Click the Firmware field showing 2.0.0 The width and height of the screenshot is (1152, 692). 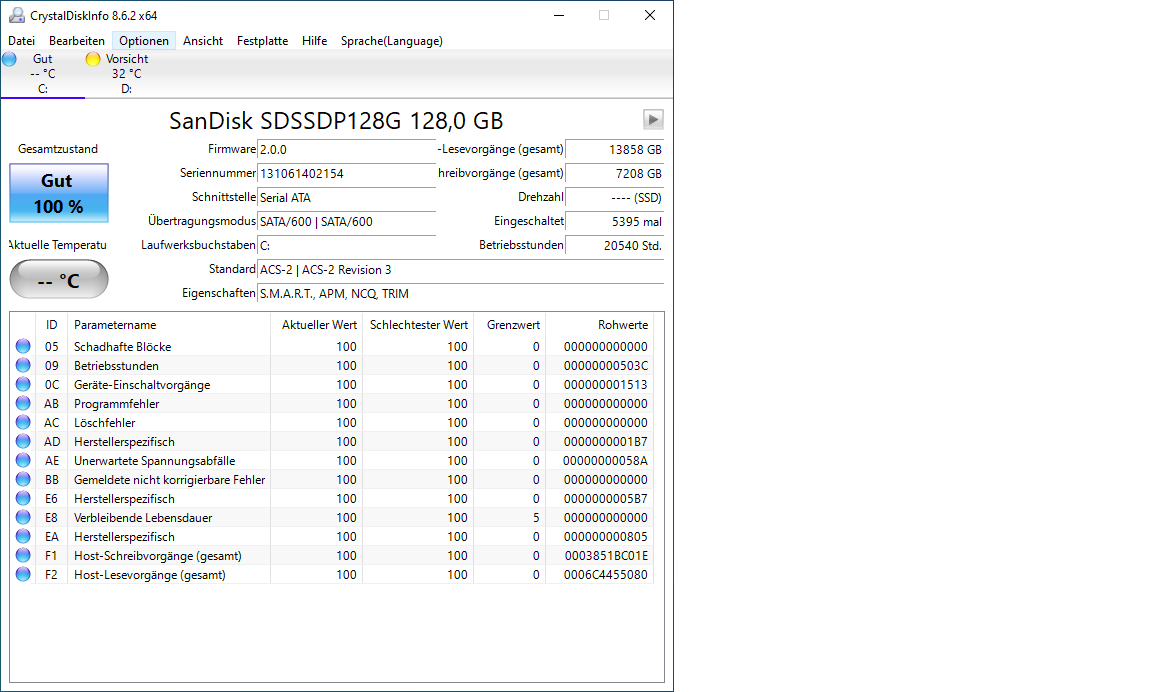pos(346,150)
